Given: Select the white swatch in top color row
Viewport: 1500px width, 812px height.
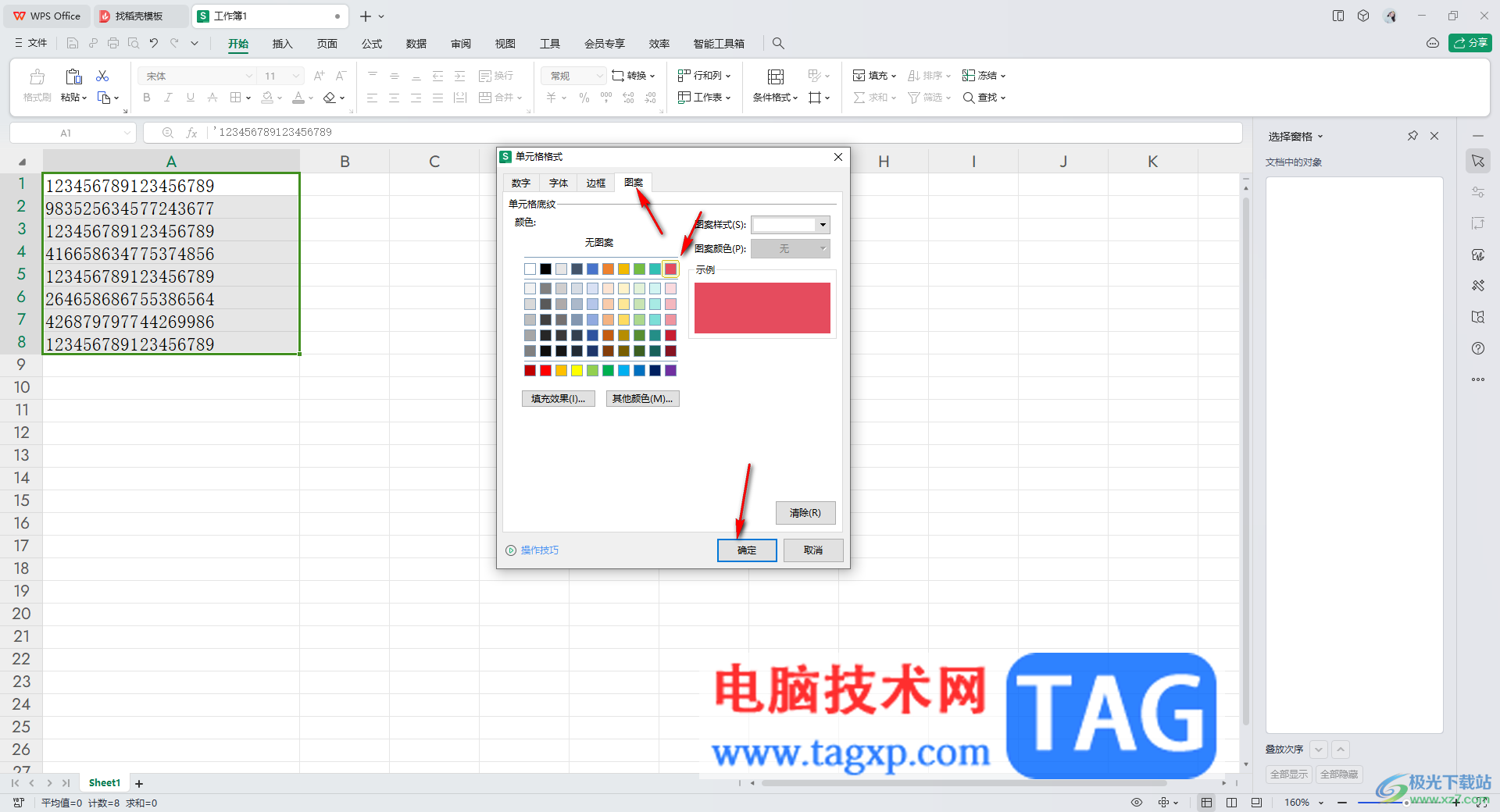Looking at the screenshot, I should (530, 269).
